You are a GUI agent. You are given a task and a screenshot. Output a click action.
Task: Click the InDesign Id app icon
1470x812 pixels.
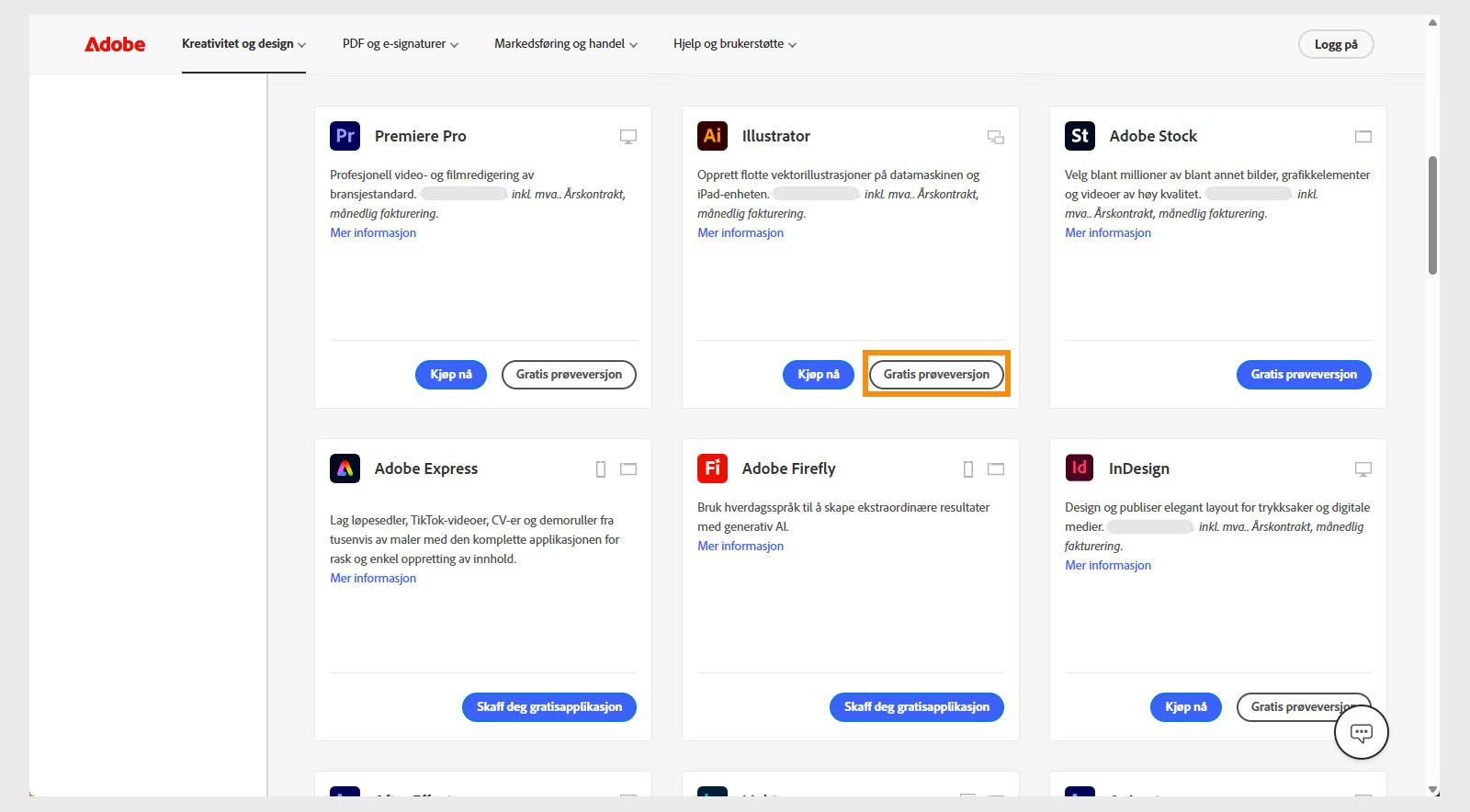coord(1080,468)
